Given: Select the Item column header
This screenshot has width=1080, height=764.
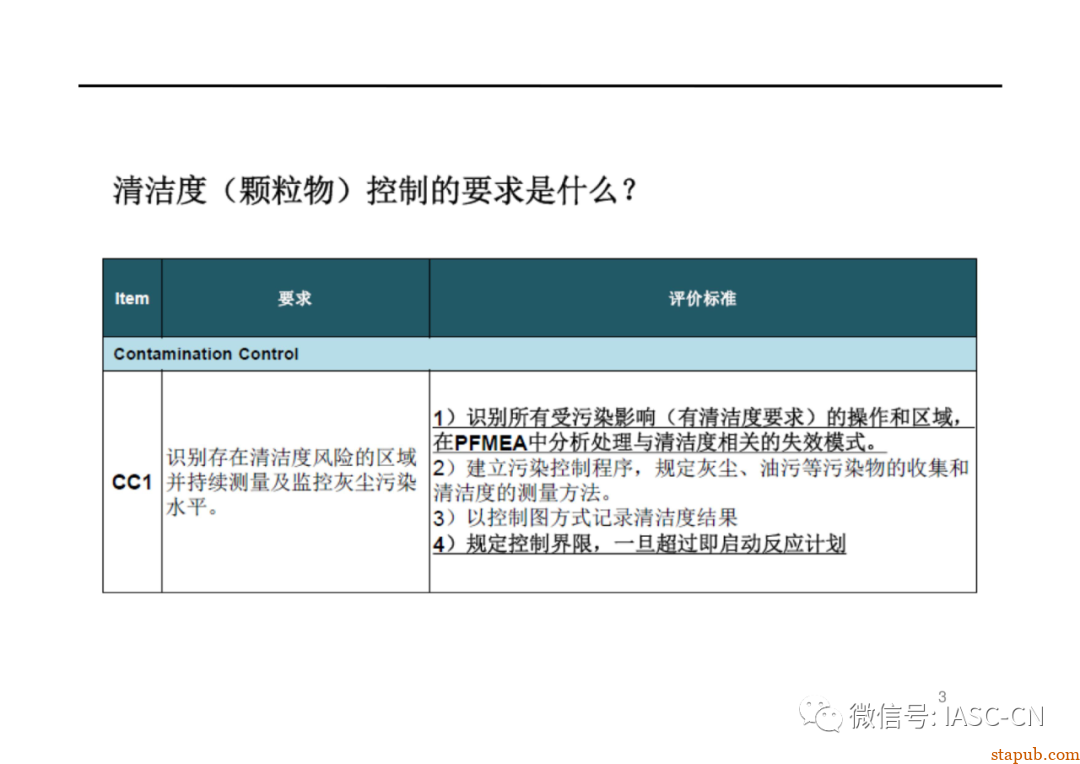Looking at the screenshot, I should pos(131,298).
